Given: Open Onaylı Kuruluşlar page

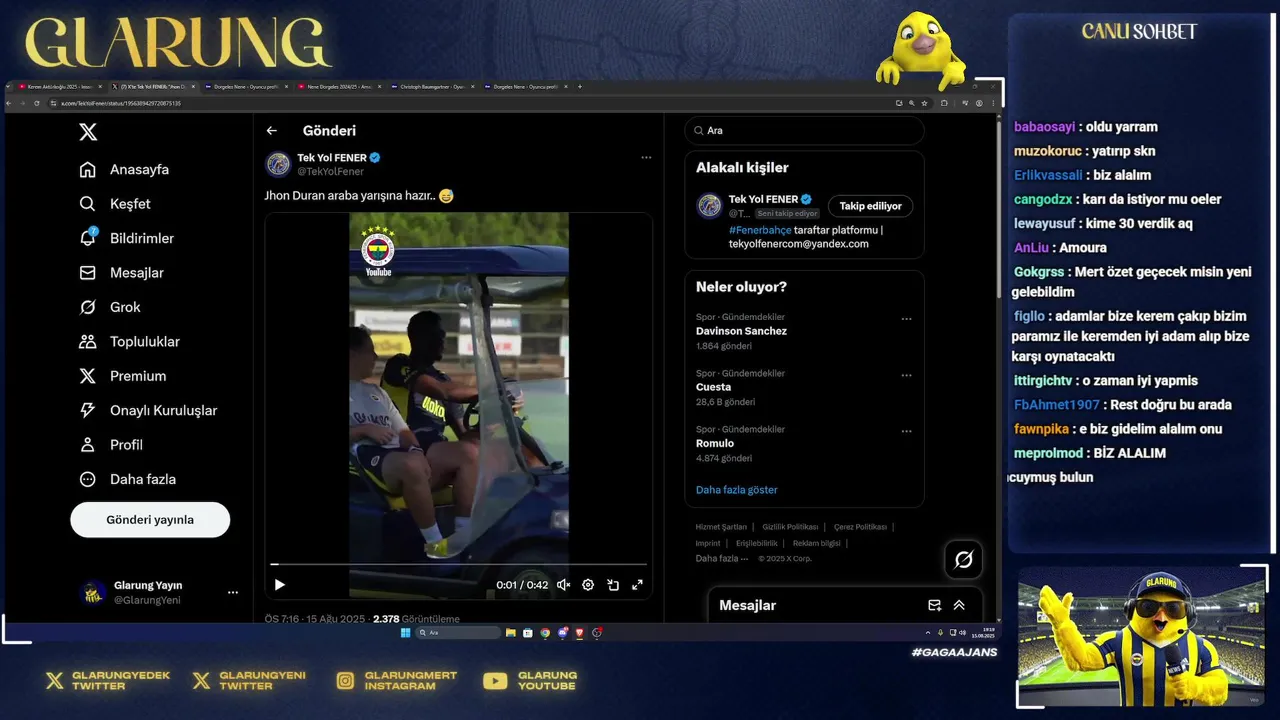Looking at the screenshot, I should point(148,411).
